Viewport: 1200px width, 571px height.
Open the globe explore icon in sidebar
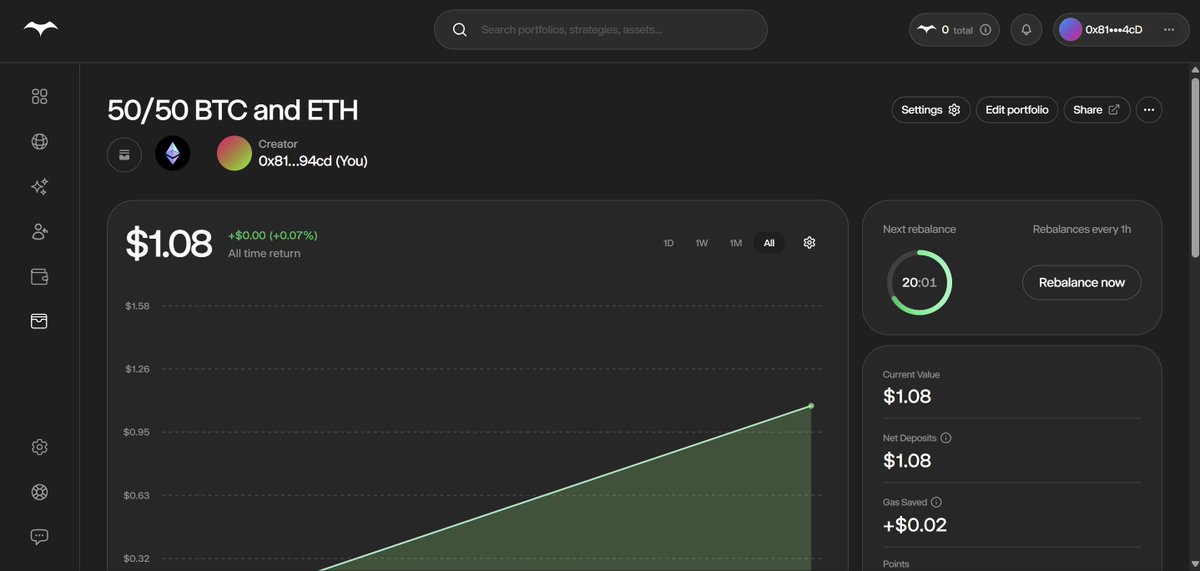pyautogui.click(x=40, y=142)
